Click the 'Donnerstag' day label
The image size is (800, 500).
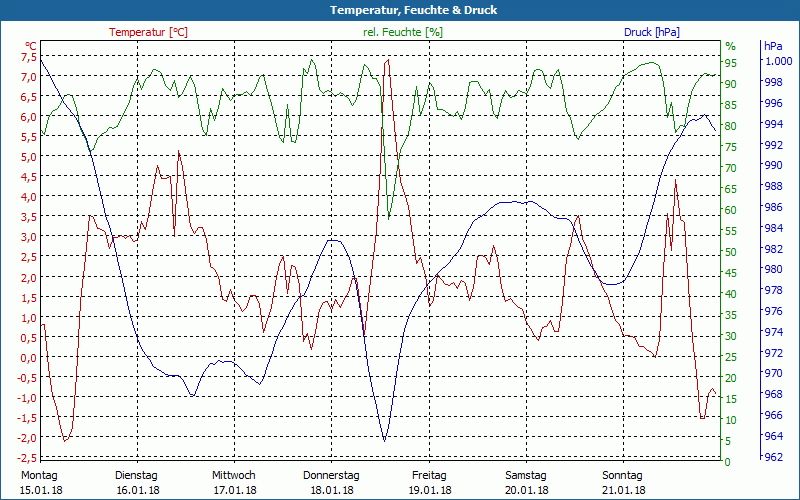tap(331, 475)
